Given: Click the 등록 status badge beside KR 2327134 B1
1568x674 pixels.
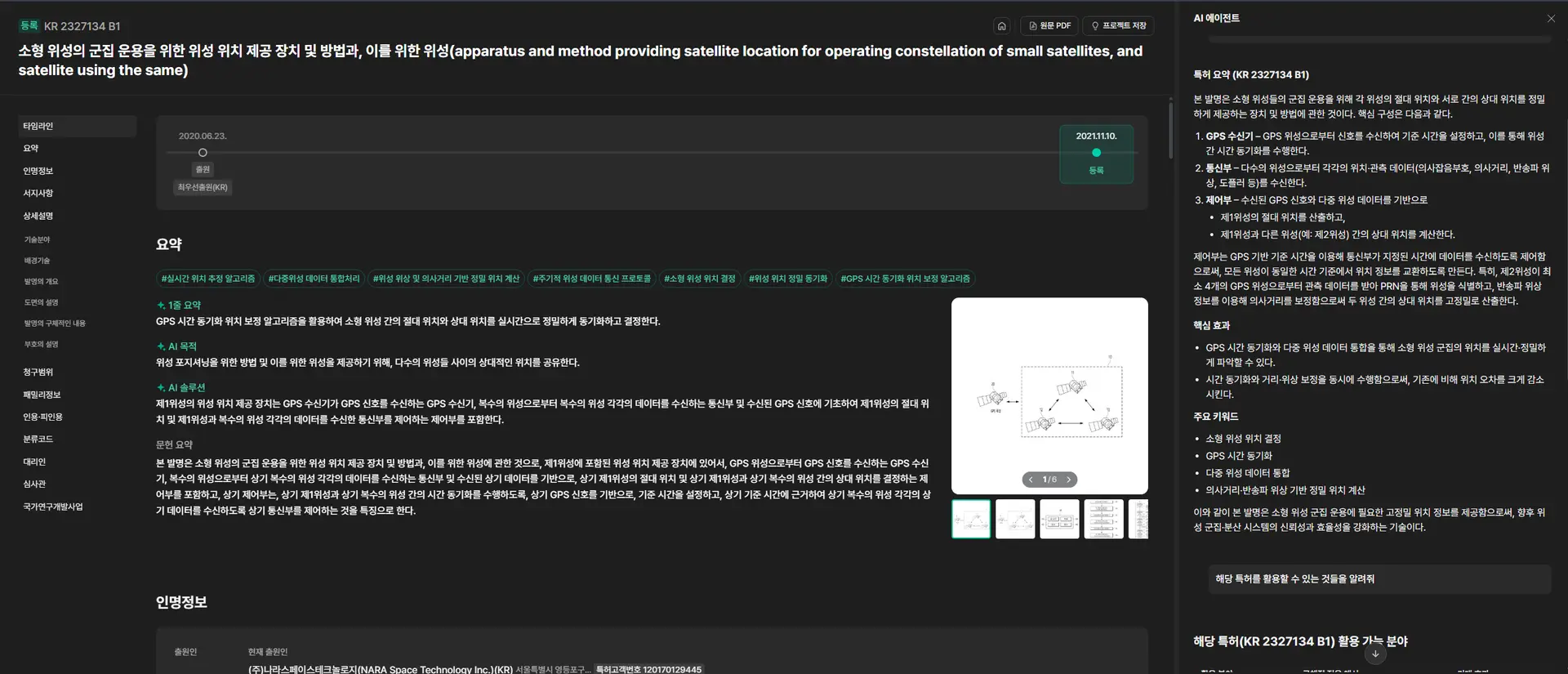Looking at the screenshot, I should tap(29, 26).
